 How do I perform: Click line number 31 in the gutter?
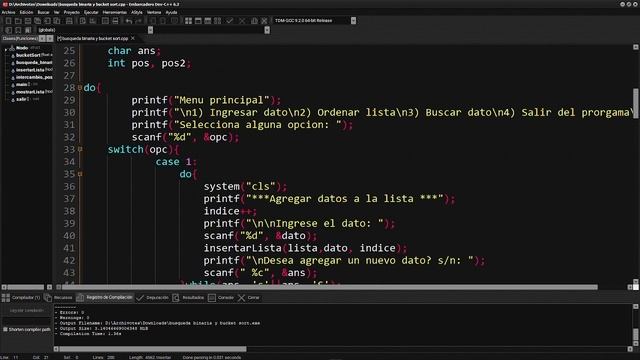click(69, 124)
